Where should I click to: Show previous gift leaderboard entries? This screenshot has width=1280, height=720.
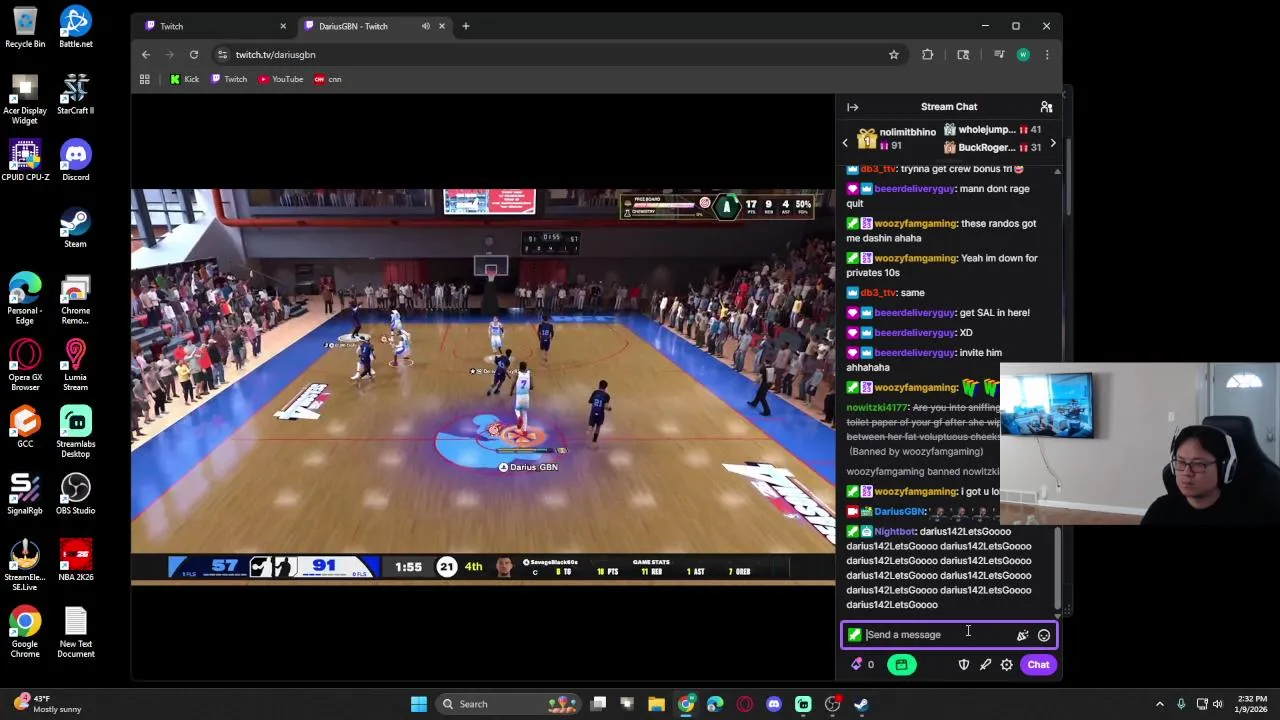(845, 143)
